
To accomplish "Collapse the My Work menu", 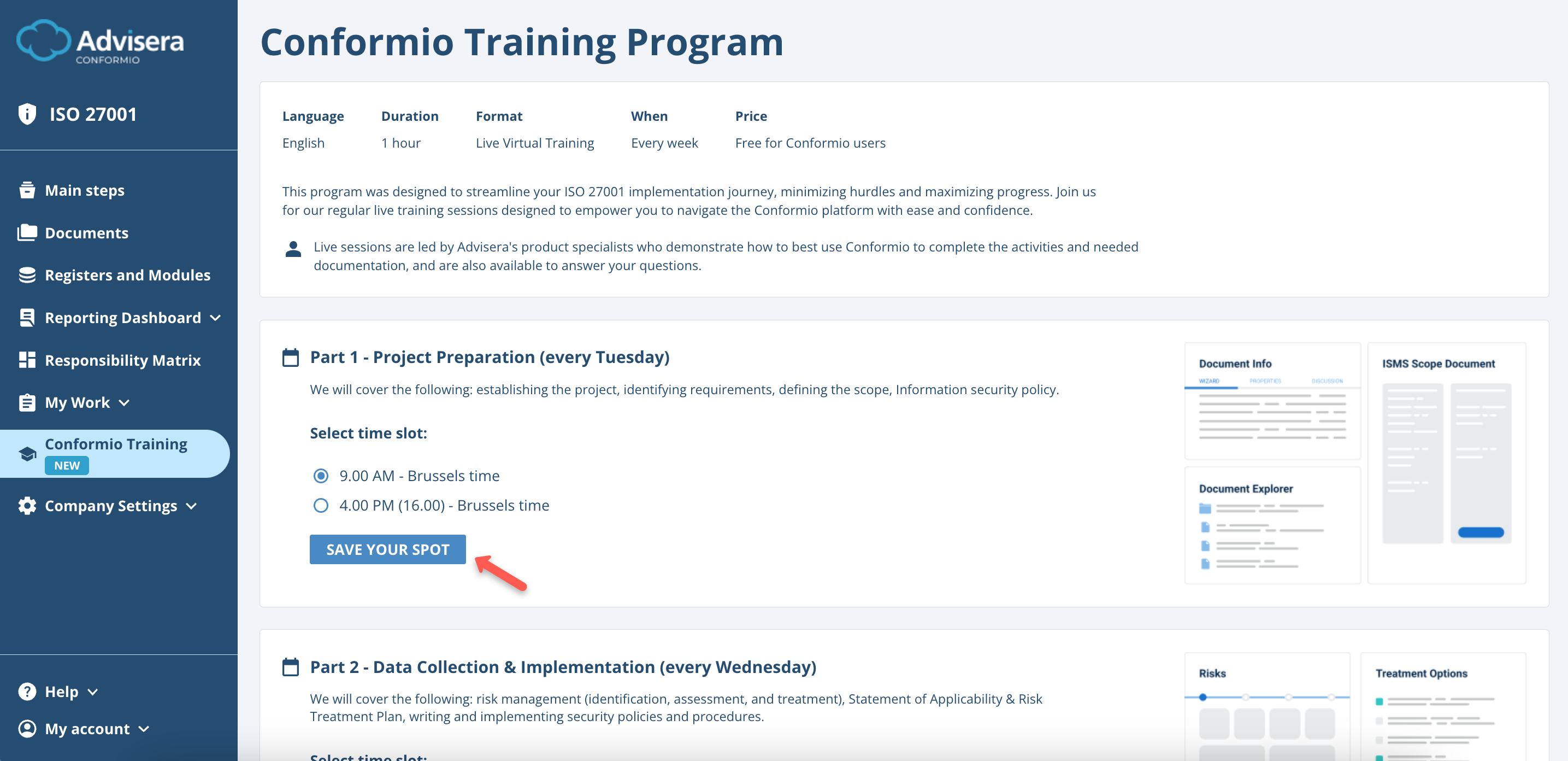I will 125,403.
